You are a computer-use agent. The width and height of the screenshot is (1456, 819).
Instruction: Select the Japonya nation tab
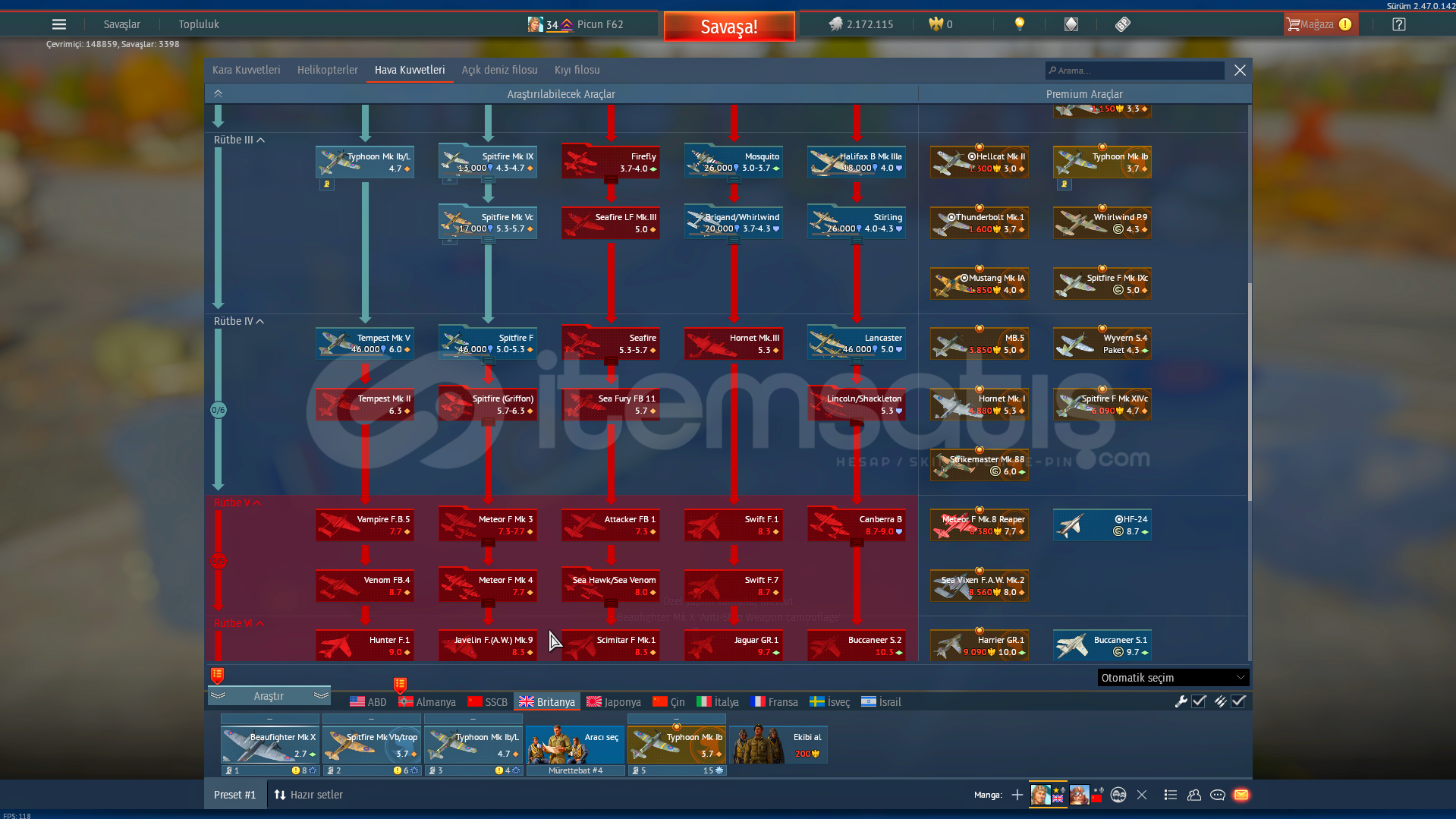[614, 702]
